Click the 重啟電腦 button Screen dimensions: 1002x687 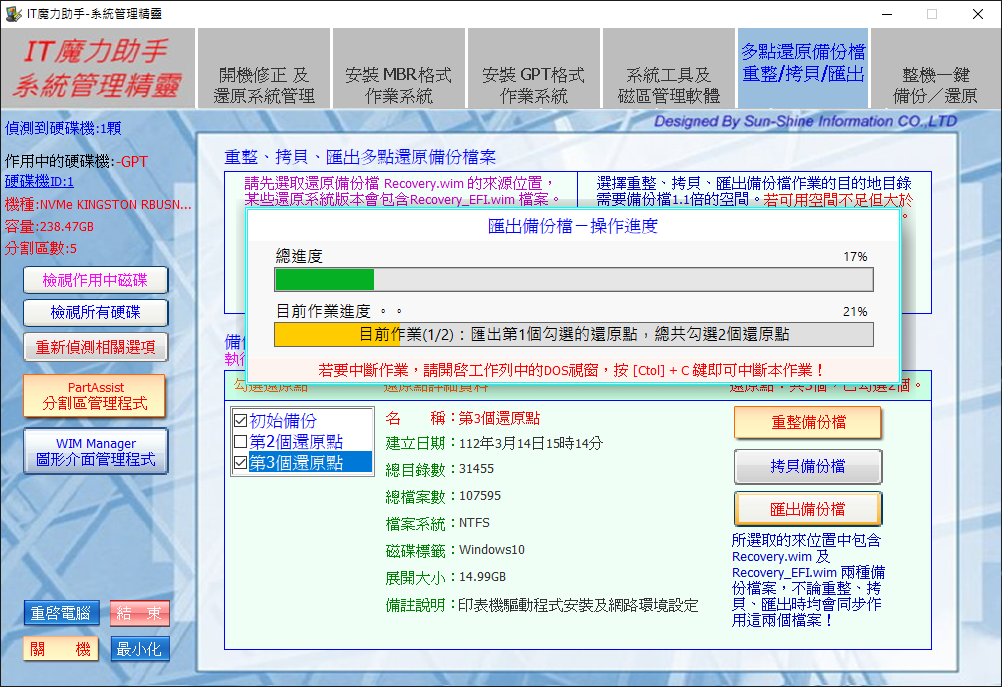[62, 613]
